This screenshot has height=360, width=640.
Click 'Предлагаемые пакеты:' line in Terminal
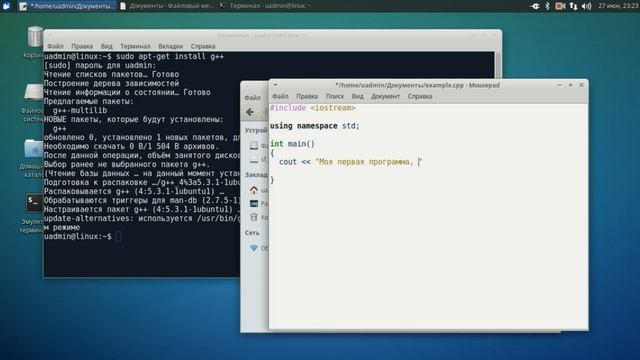click(x=89, y=101)
